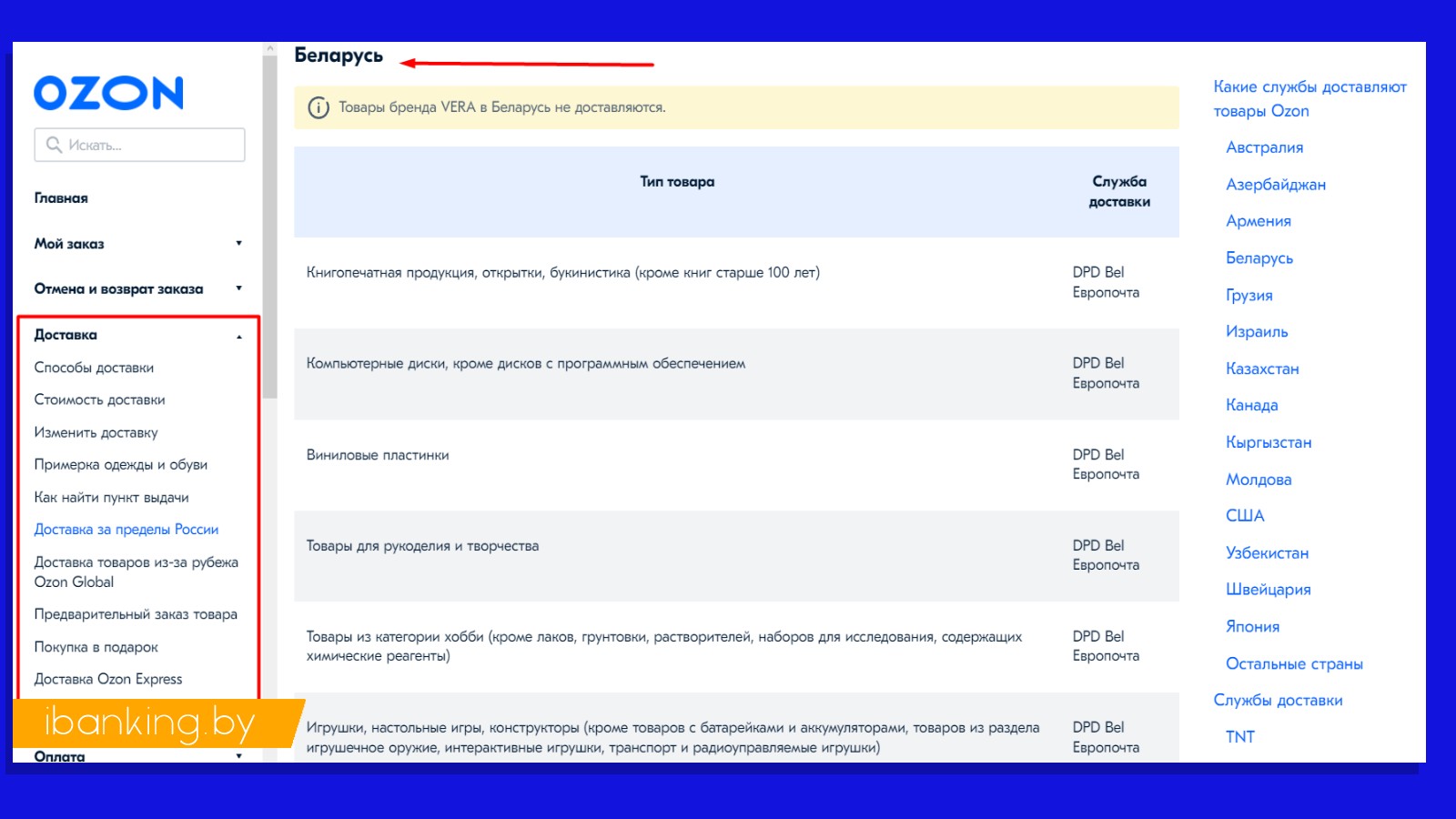Click DPD Bel in Виниловые пластинки row
Screen dimensions: 1456x819
coord(1098,454)
